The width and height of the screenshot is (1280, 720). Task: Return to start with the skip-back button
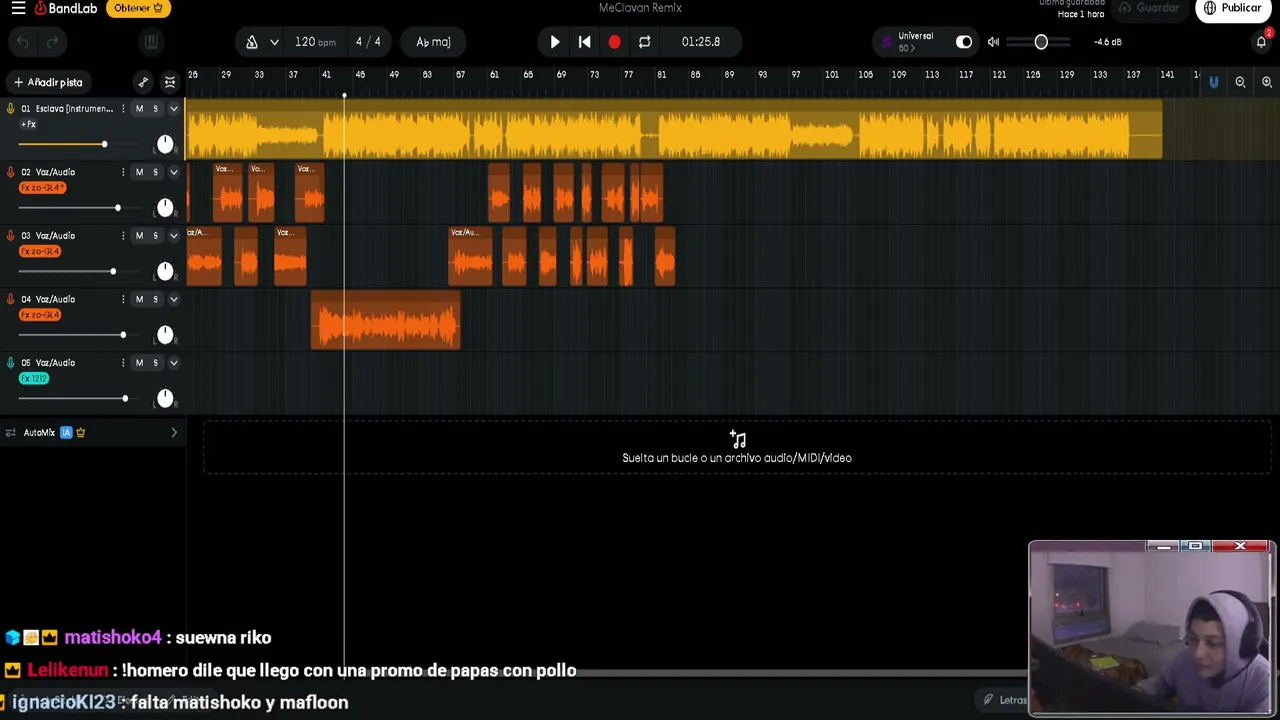click(x=584, y=42)
